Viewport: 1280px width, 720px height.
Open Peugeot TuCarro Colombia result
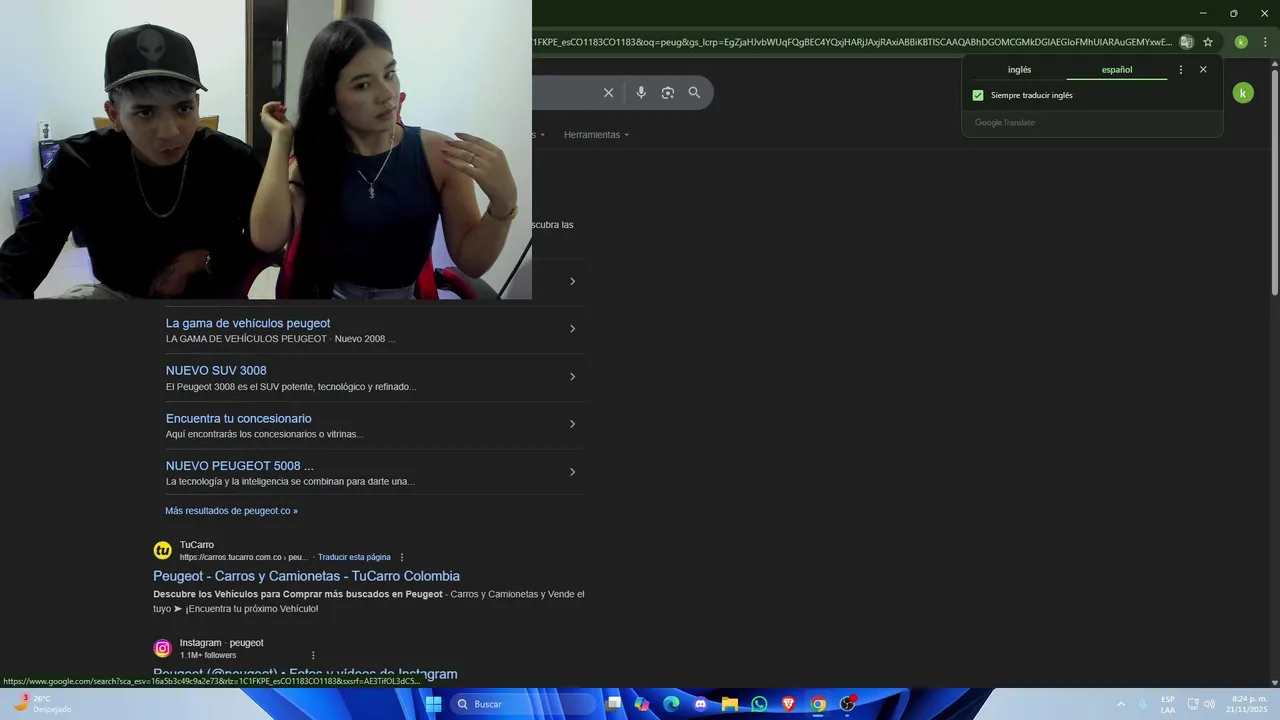tap(306, 576)
